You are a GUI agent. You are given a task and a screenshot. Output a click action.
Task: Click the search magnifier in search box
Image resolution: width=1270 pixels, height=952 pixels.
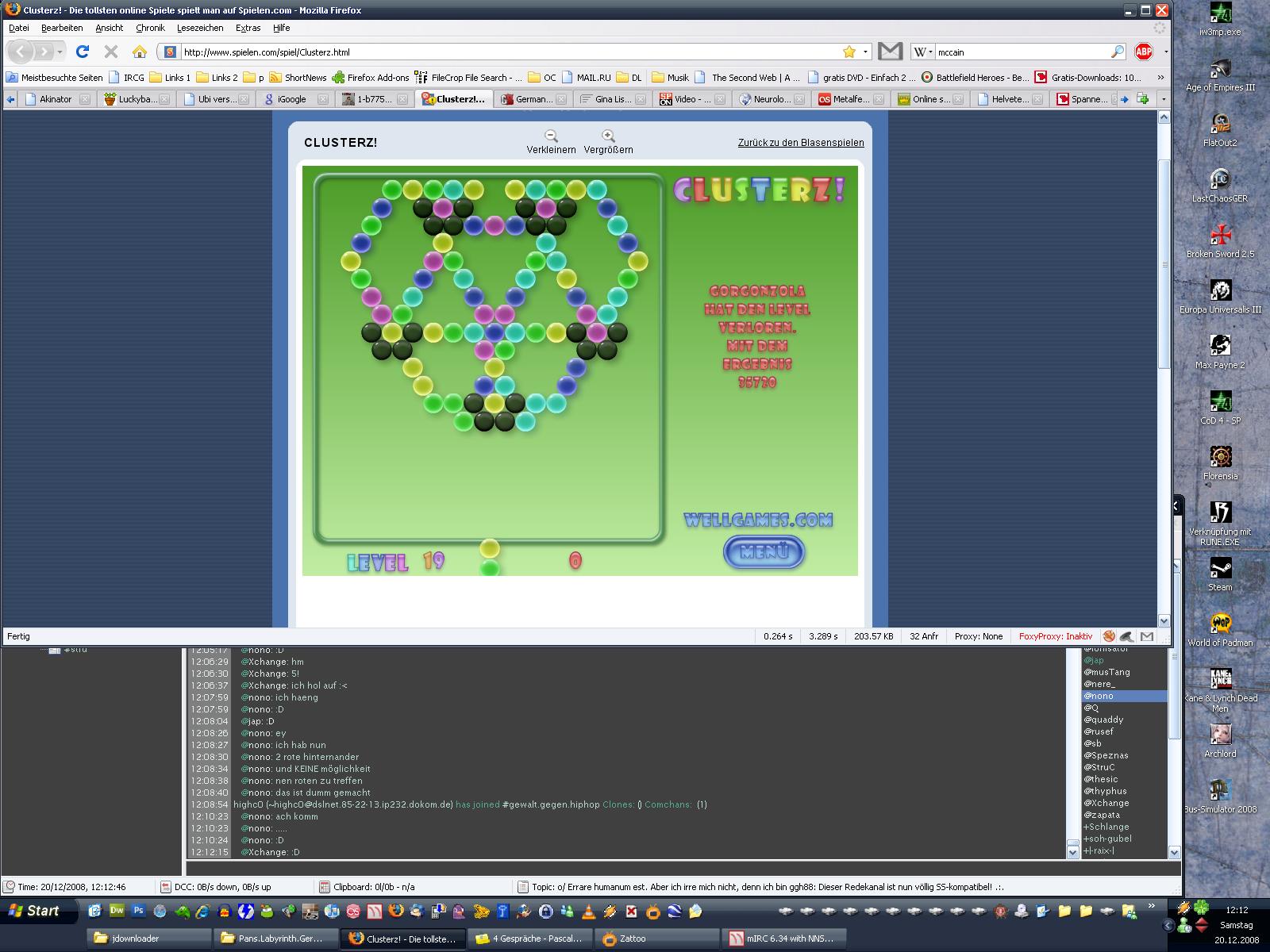1117,52
